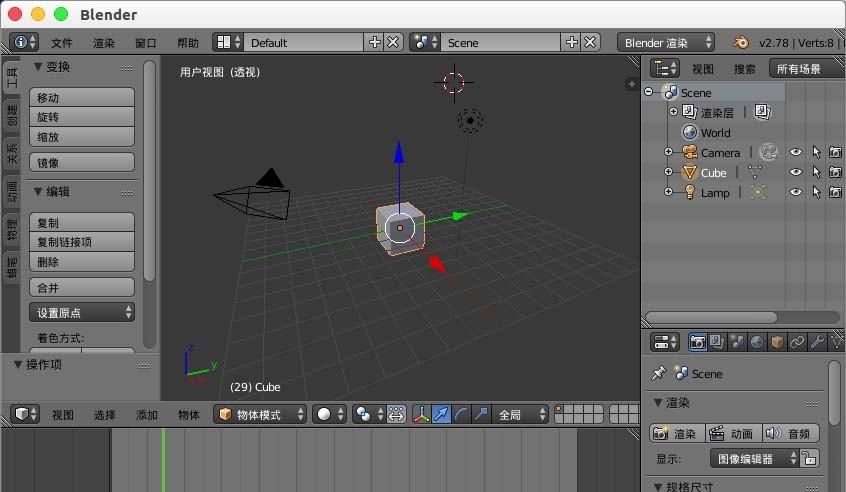Image resolution: width=846 pixels, height=492 pixels.
Task: Open the Render properties camera tab
Action: pos(697,342)
